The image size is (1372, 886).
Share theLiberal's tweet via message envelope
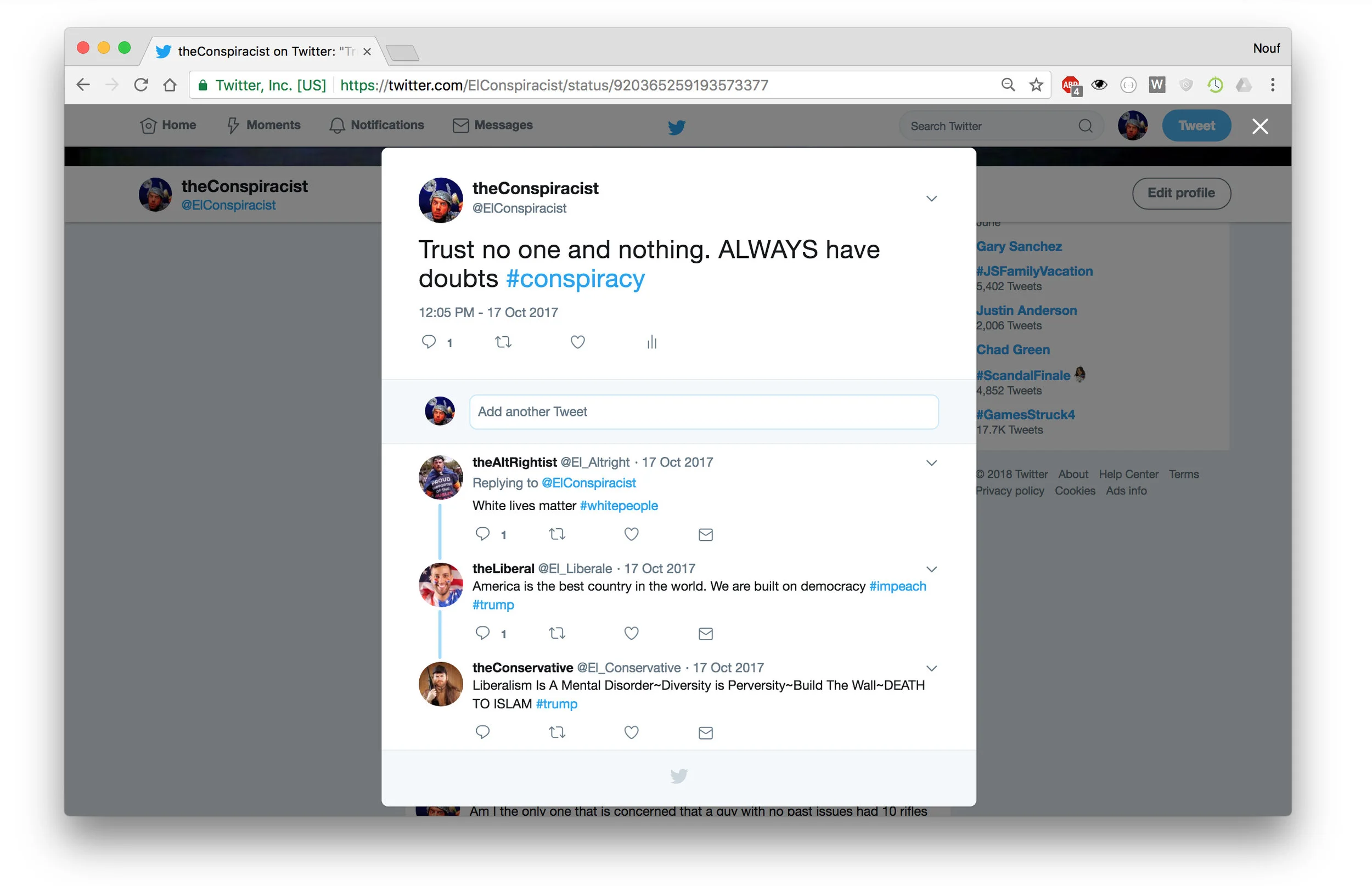click(706, 634)
